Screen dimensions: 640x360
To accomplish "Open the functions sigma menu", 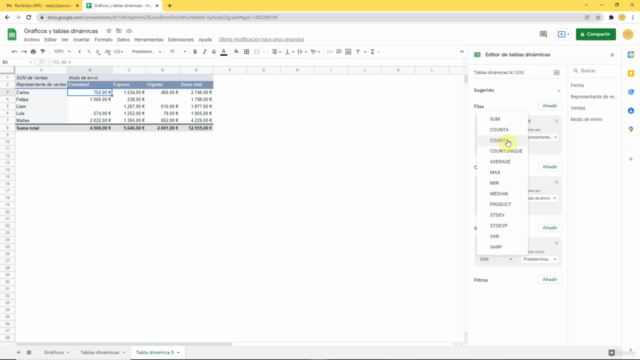I will [373, 52].
